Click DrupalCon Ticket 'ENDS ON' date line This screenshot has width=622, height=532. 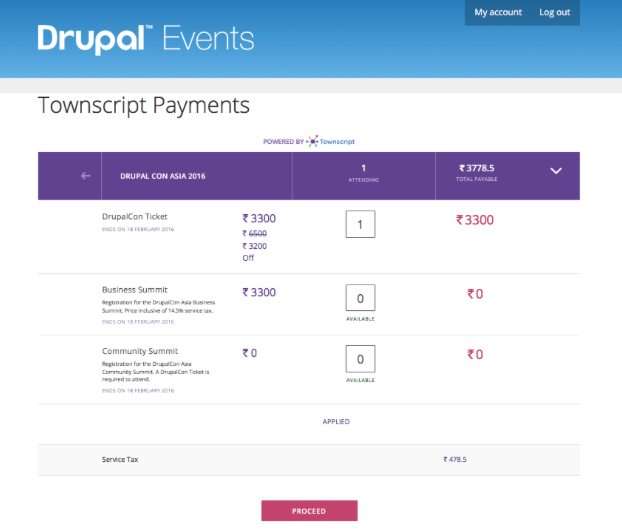point(138,229)
